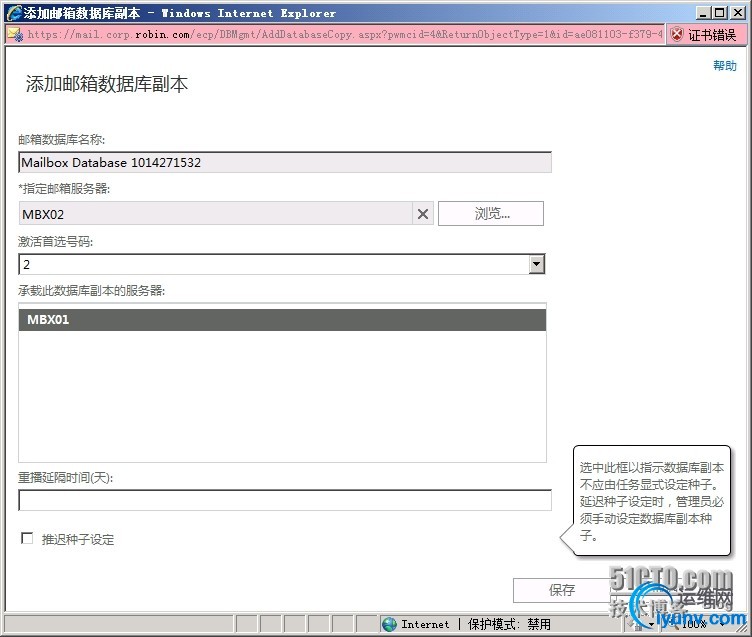Click the 指定邮箱服务器 label
The width and height of the screenshot is (752, 637).
click(x=64, y=189)
